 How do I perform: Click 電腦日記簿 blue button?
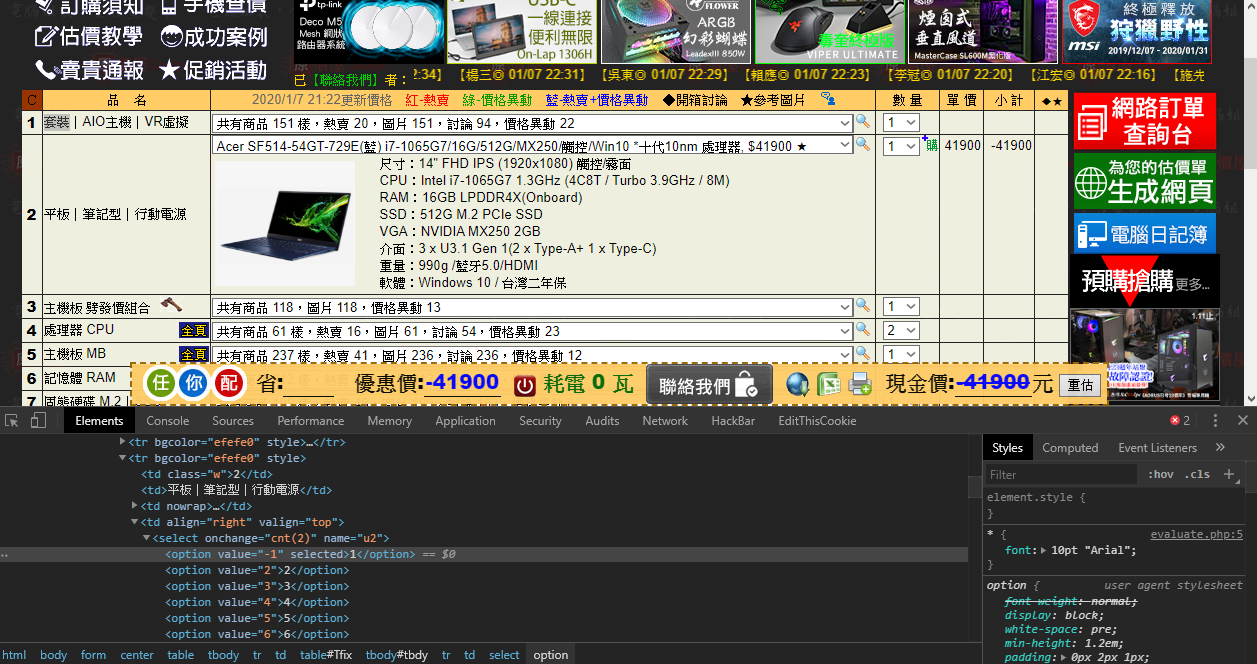tap(1144, 234)
